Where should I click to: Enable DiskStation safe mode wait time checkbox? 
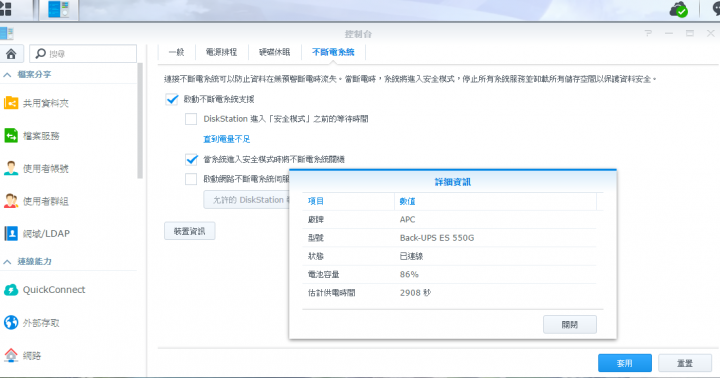[x=191, y=119]
